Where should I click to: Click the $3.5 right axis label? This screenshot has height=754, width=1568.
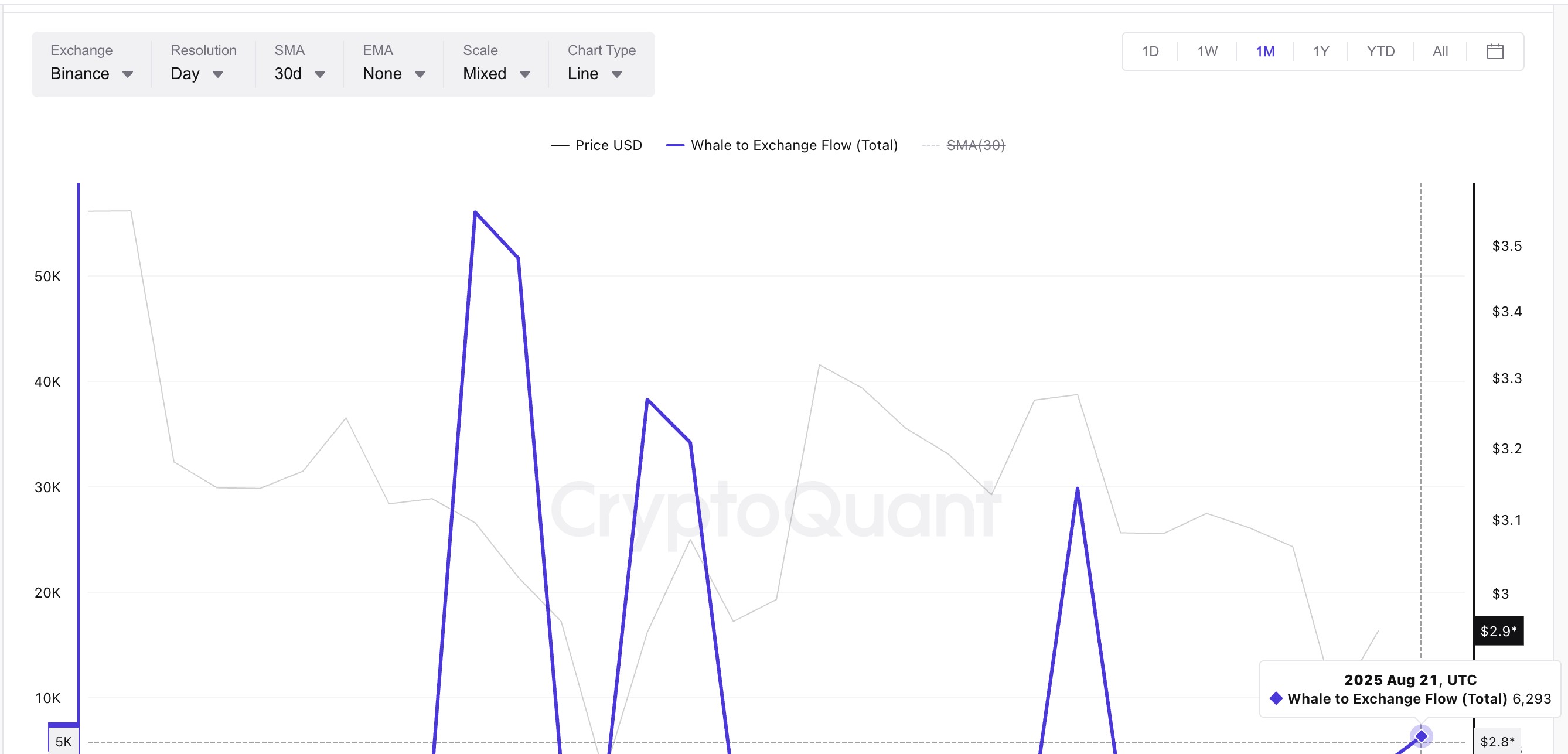[x=1506, y=246]
